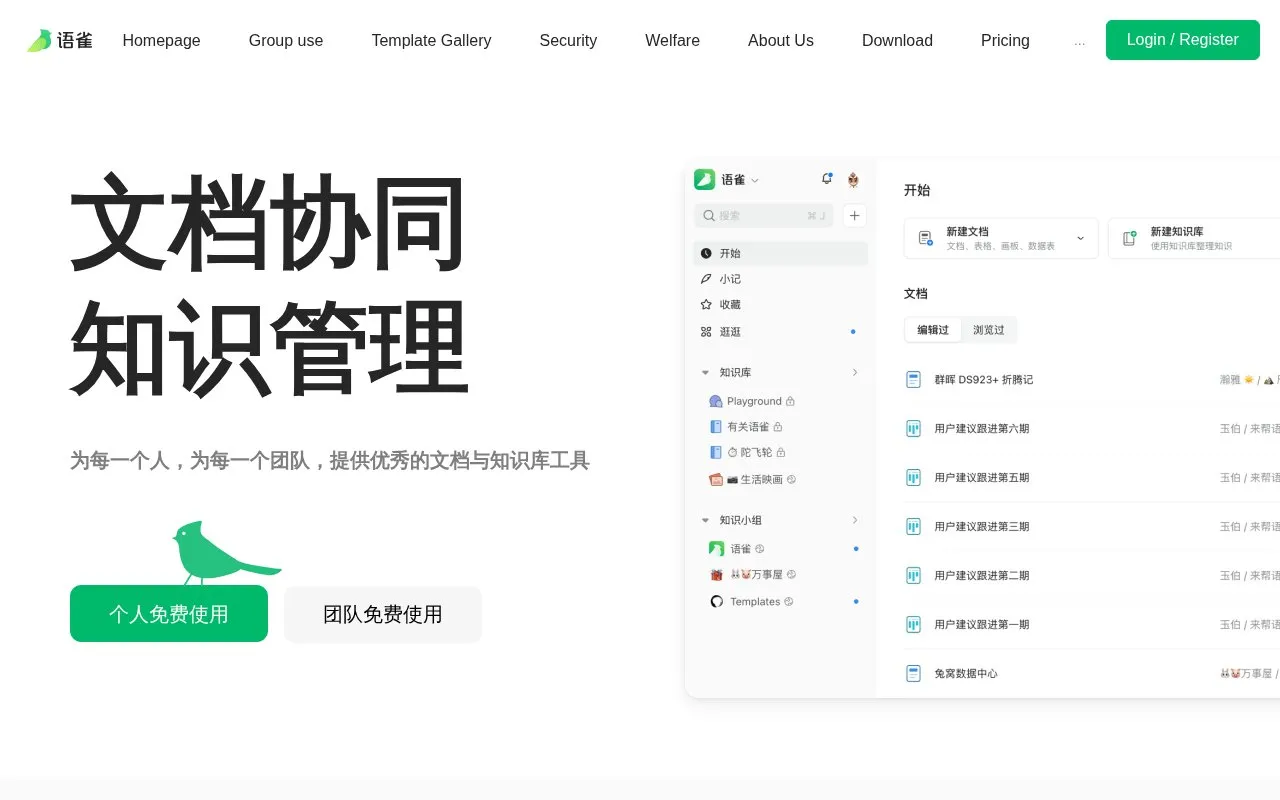Click the 团队免费使用 button
Screen dimensions: 1280x800
[x=383, y=614]
